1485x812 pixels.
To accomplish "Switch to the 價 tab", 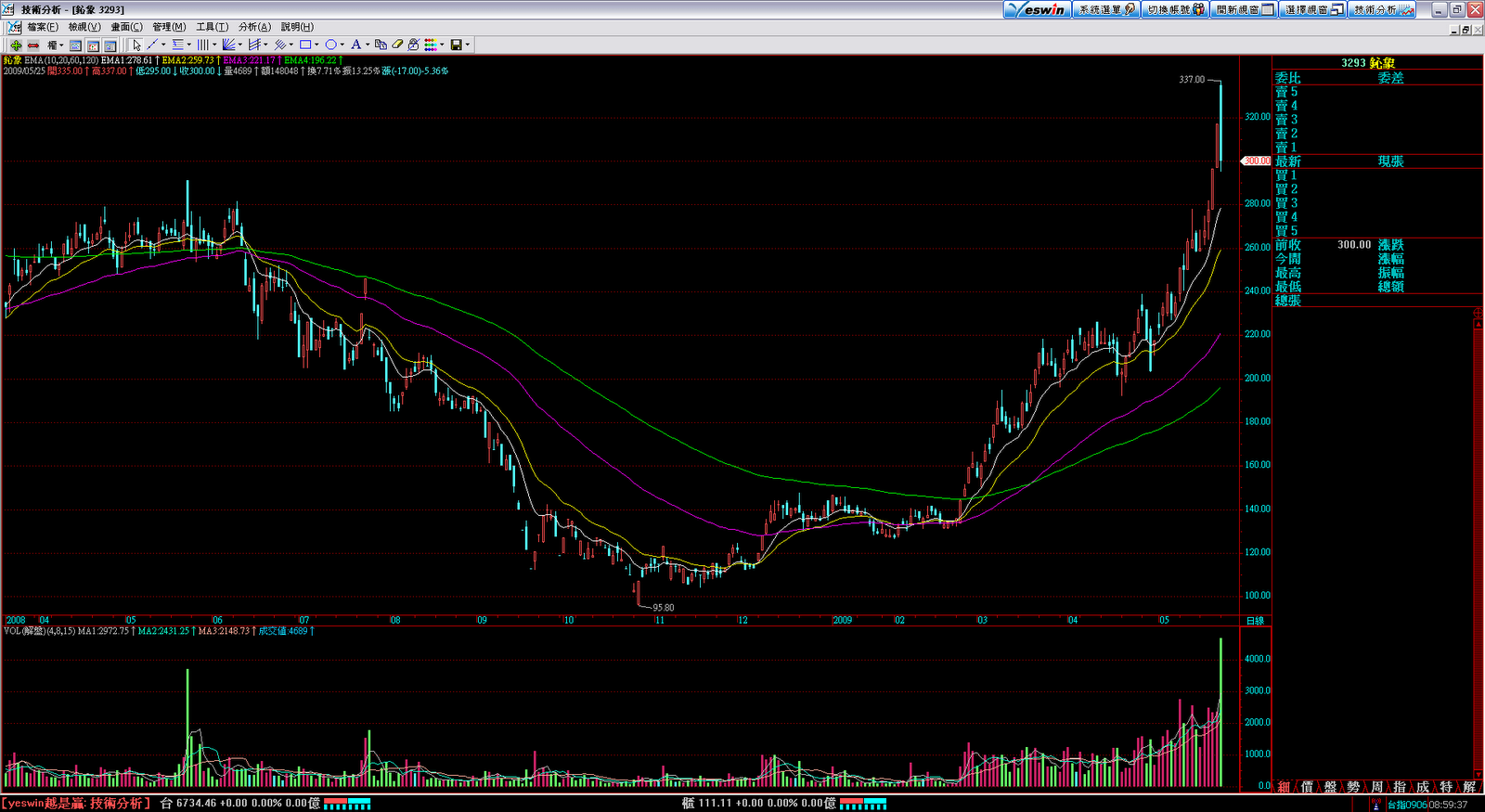I will pos(1308,787).
